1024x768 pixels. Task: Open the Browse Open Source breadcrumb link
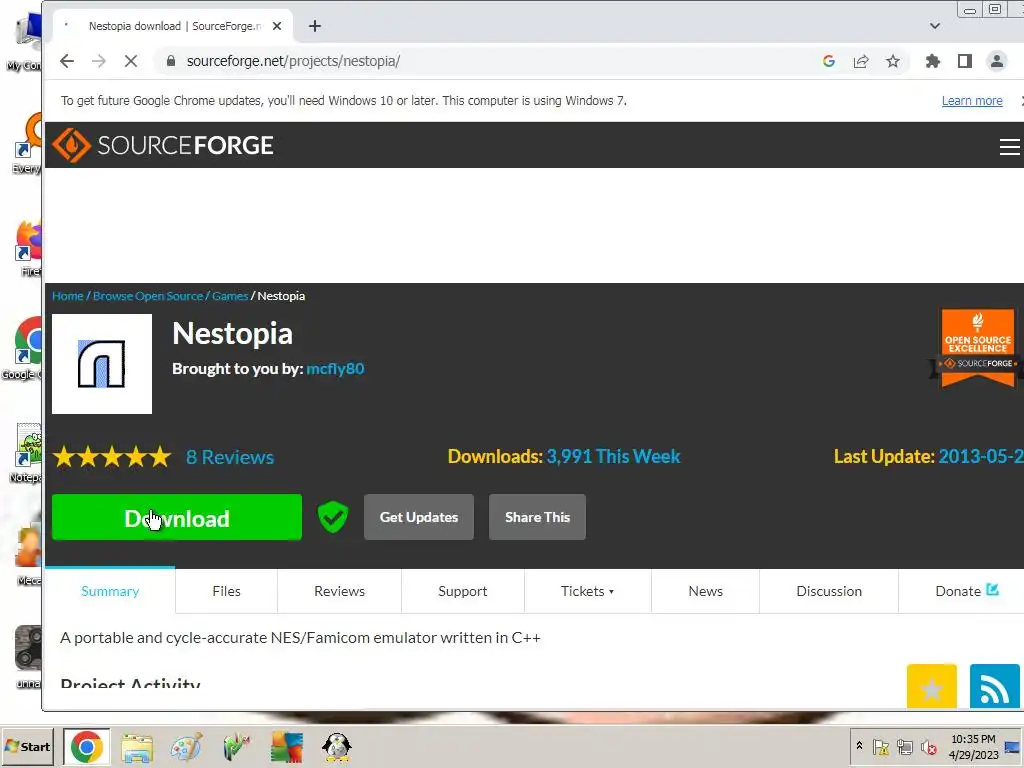pyautogui.click(x=148, y=296)
